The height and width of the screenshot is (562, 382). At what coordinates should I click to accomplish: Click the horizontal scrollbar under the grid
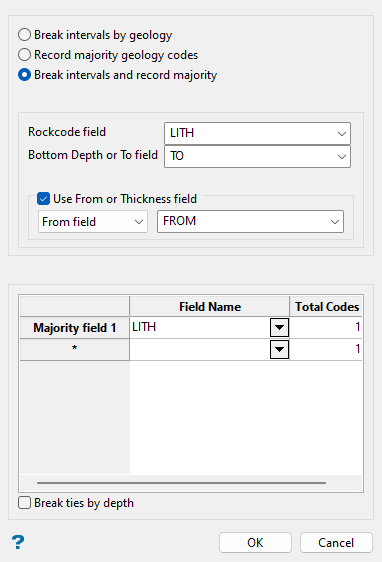point(181,483)
